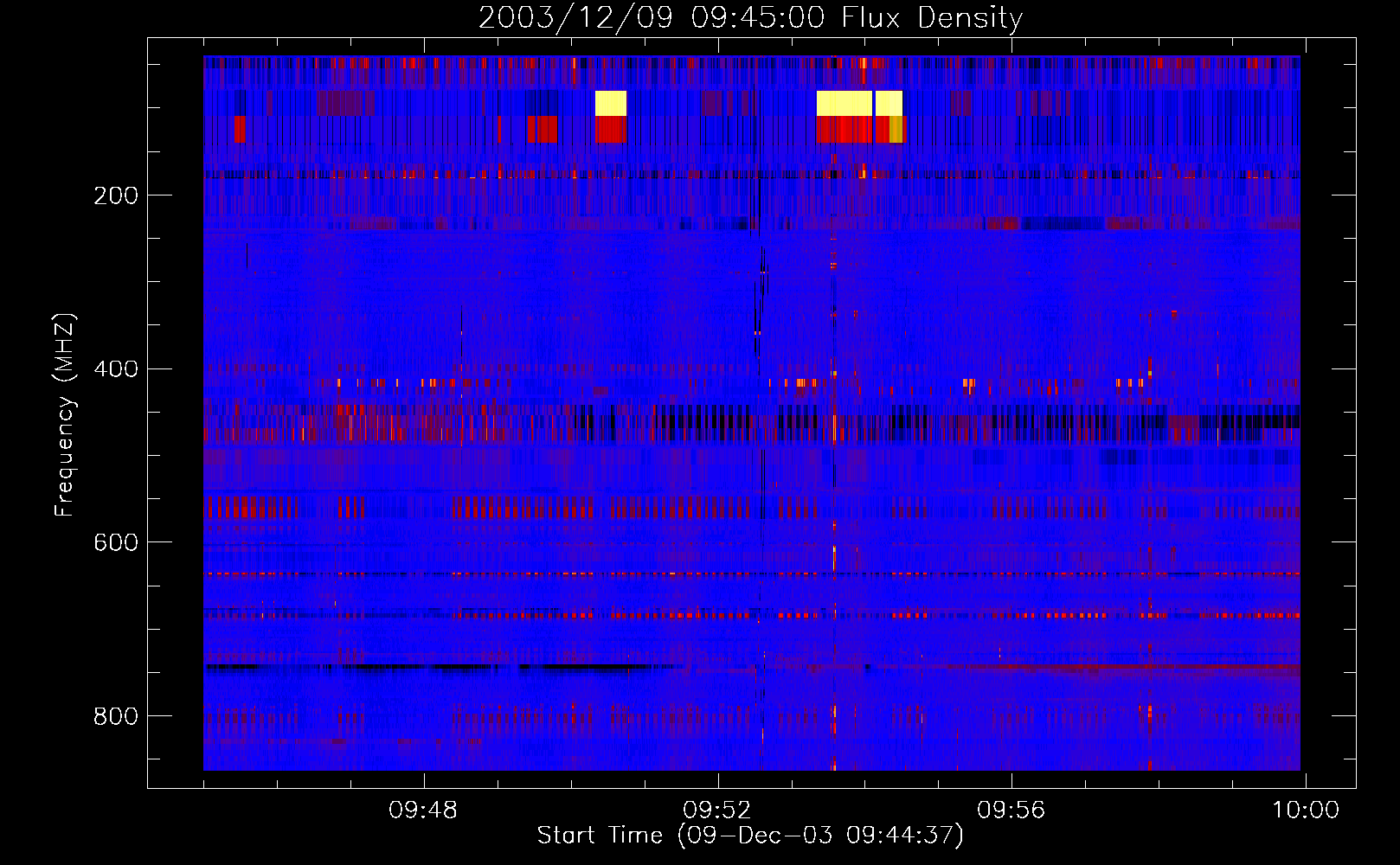Click the 400 frequency tick label
This screenshot has width=1400, height=865.
[x=116, y=369]
